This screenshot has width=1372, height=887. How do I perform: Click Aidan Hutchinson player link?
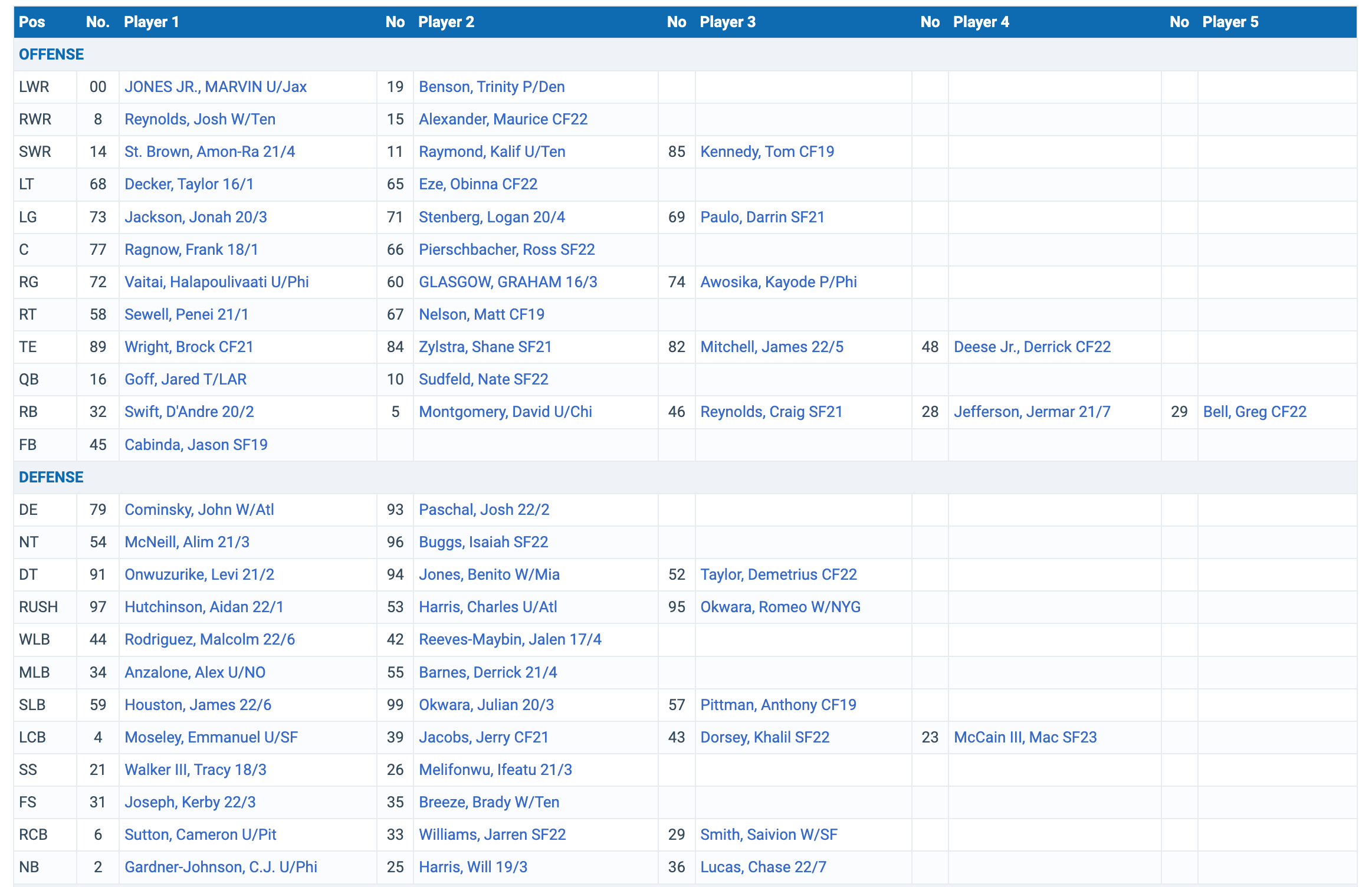coord(203,607)
